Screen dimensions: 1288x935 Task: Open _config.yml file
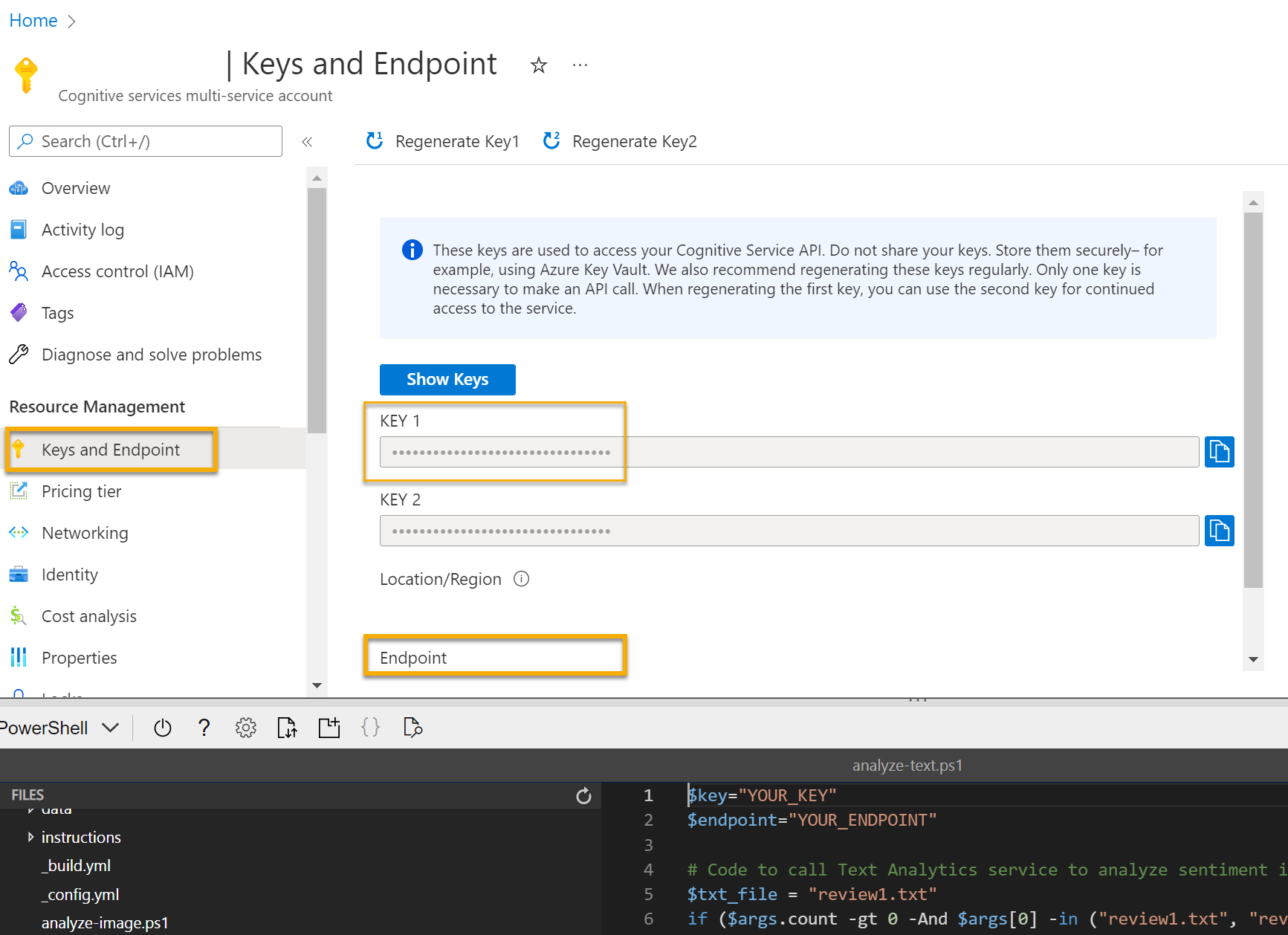(80, 895)
